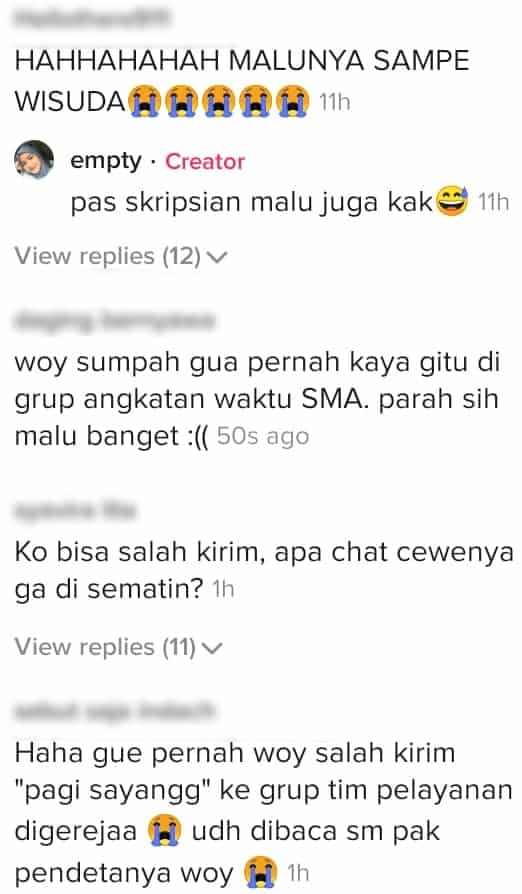522x894 pixels.
Task: Click the '50s ago' timestamp
Action: (263, 437)
